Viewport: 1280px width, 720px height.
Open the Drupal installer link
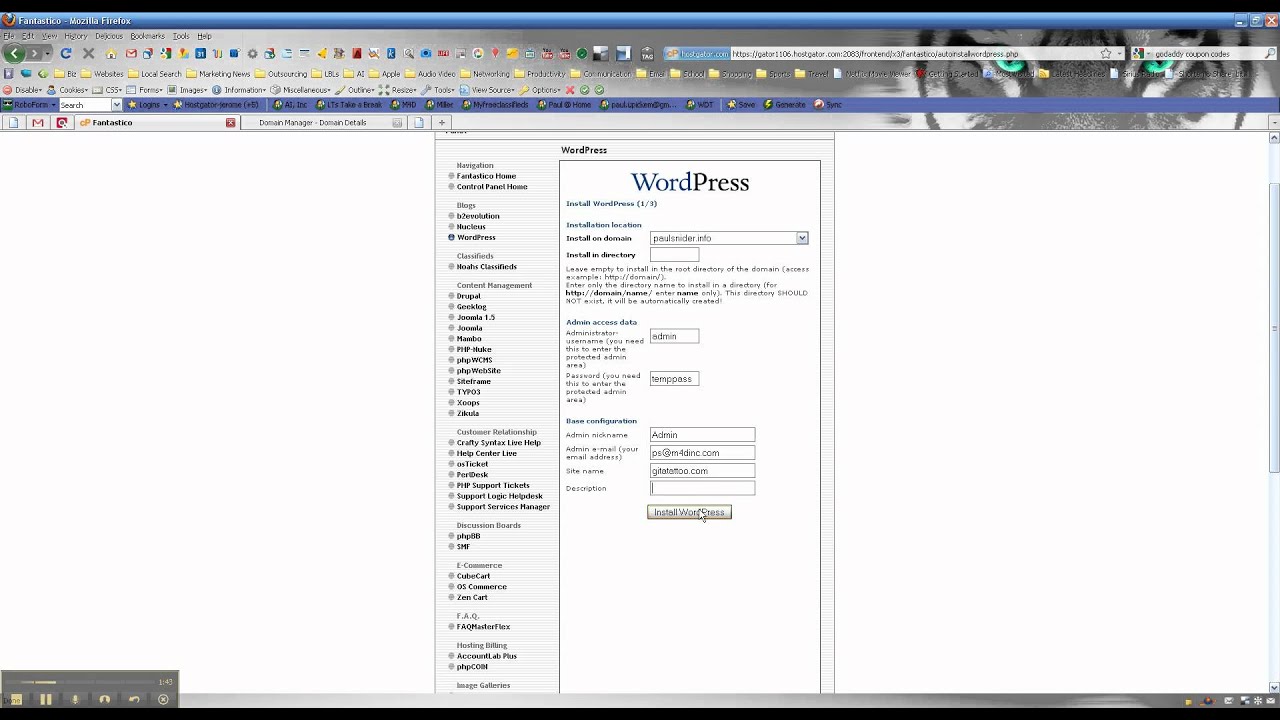468,296
